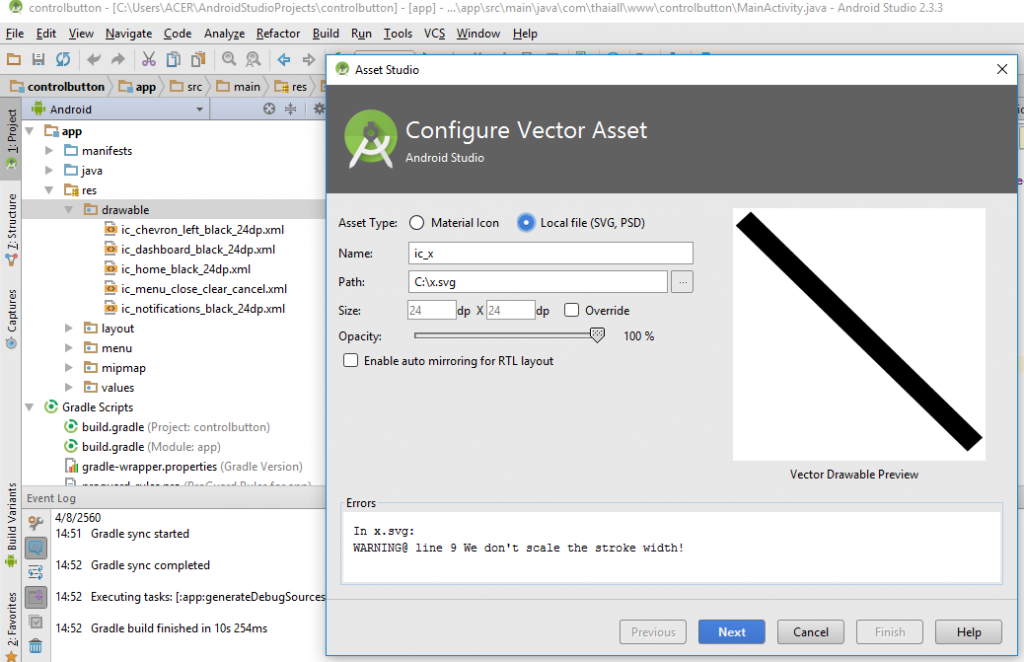Click the Copy icon in toolbar

(173, 59)
